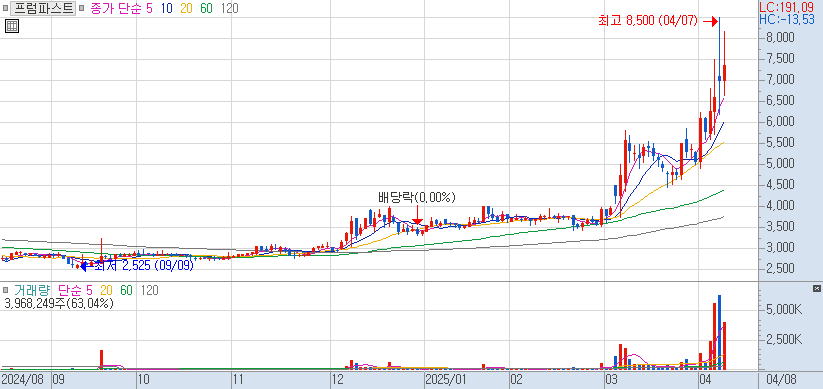Select the pink 5 volume MA
The width and height of the screenshot is (823, 389).
(x=89, y=290)
